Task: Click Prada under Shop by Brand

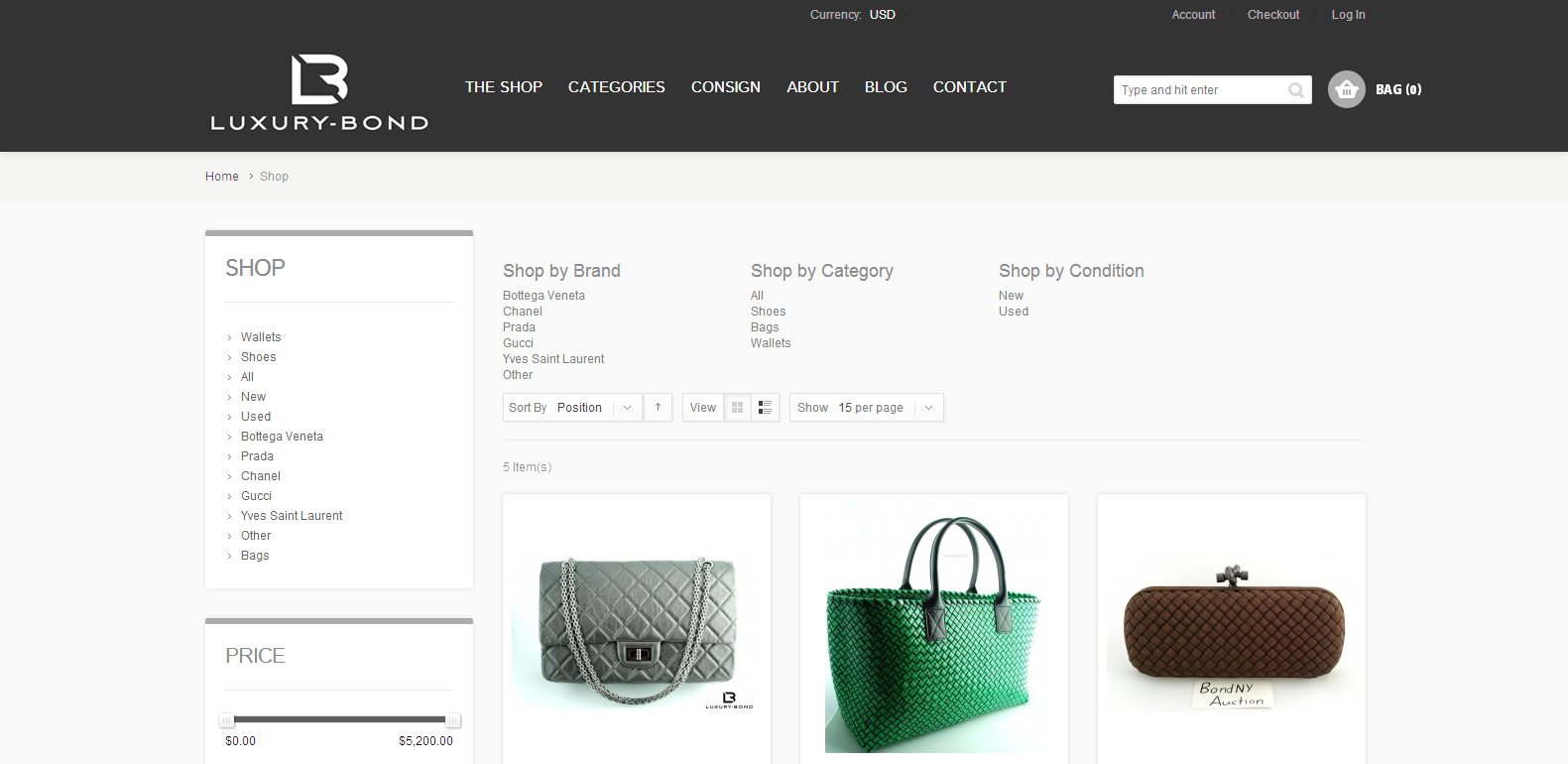Action: 519,327
